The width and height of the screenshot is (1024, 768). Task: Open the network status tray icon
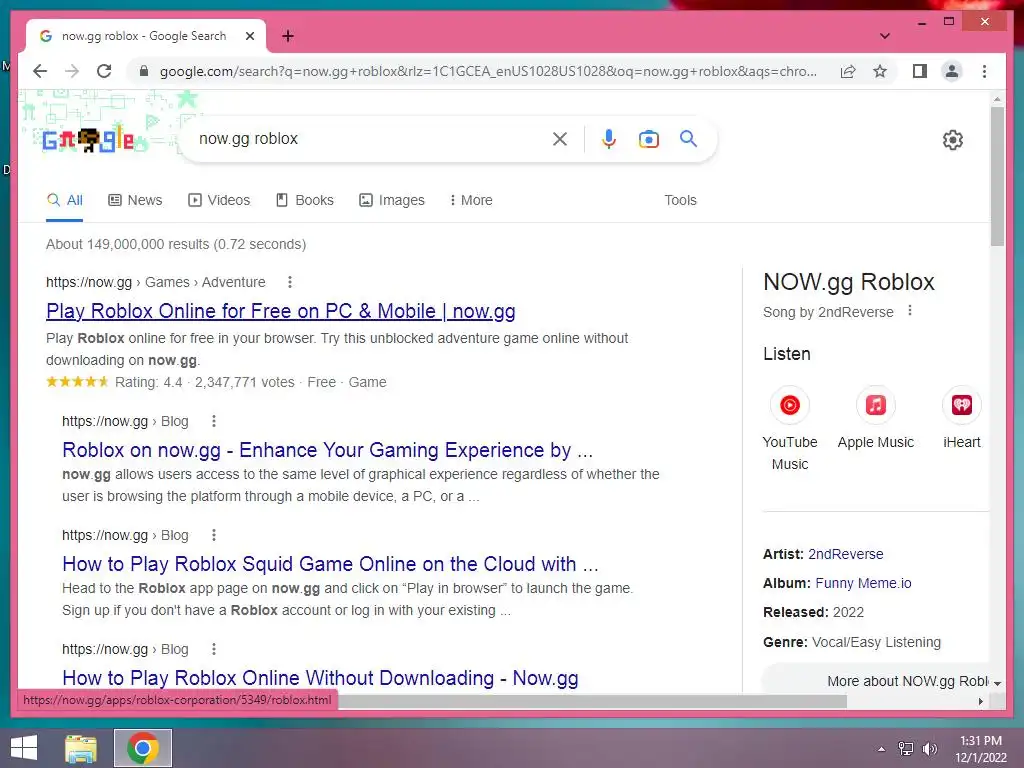(x=906, y=749)
